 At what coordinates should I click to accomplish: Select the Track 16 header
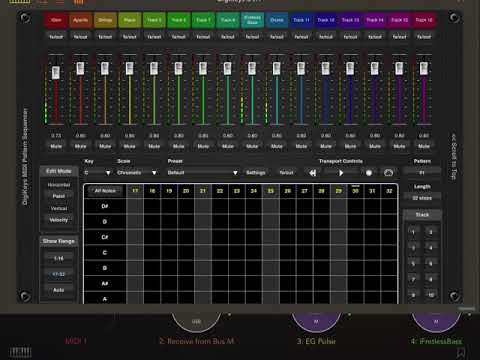click(x=424, y=20)
